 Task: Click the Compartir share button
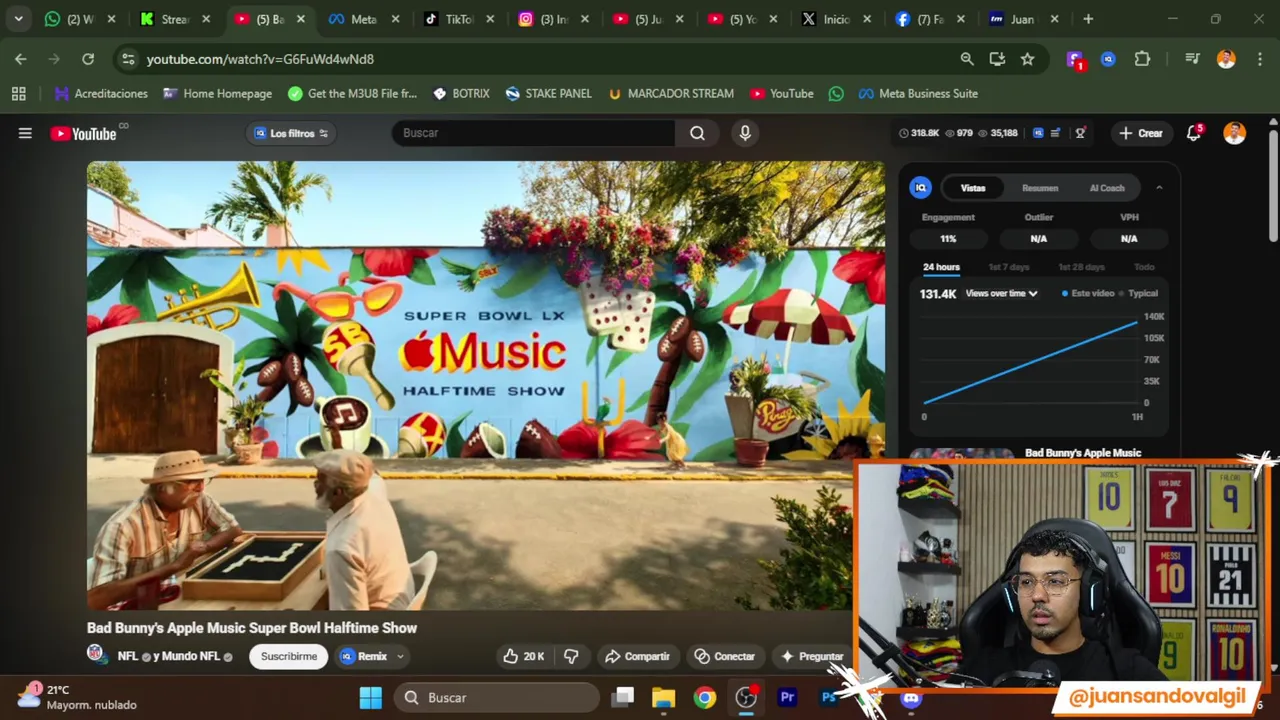tap(637, 656)
